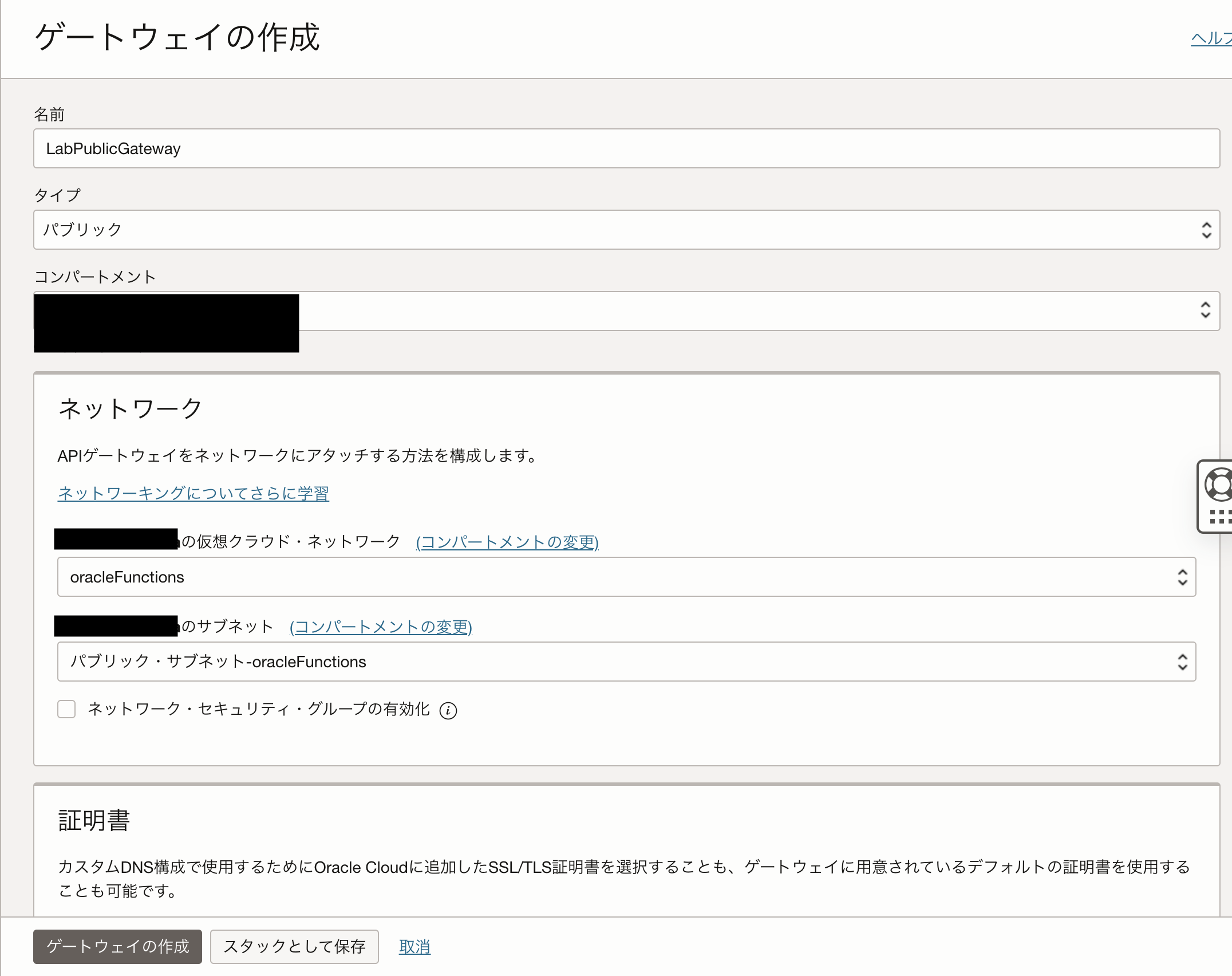The image size is (1232, 976).
Task: Click the chevron on the コンパートメント selector
Action: (1206, 310)
